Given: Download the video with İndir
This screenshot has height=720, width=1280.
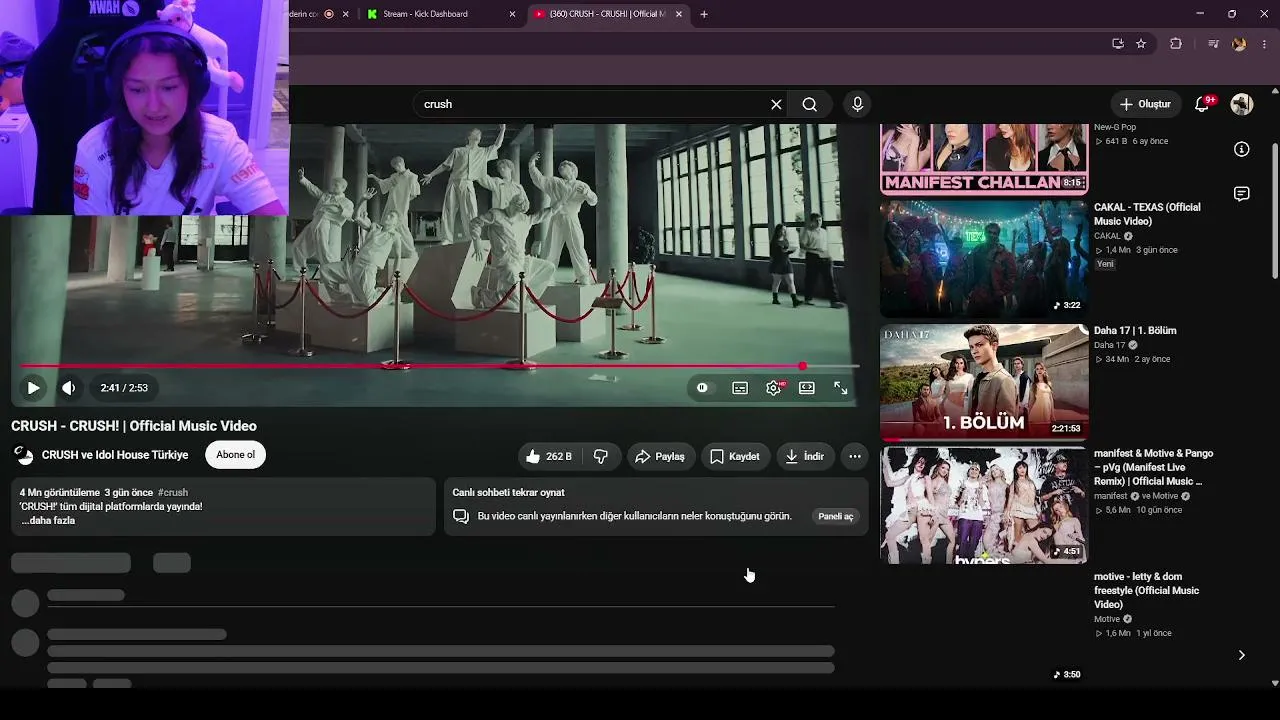Looking at the screenshot, I should [805, 456].
